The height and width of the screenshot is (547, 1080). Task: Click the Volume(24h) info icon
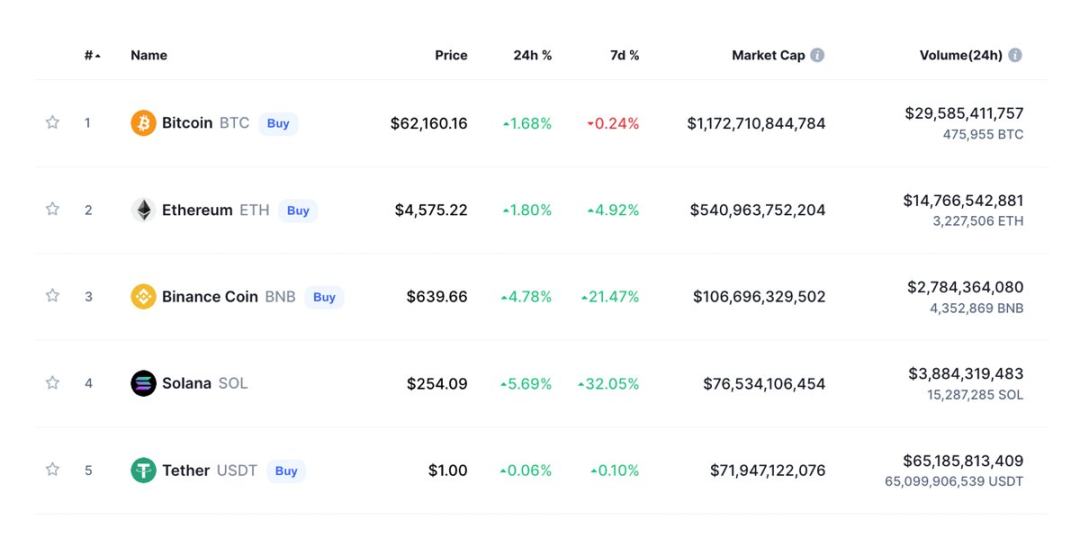click(1015, 55)
